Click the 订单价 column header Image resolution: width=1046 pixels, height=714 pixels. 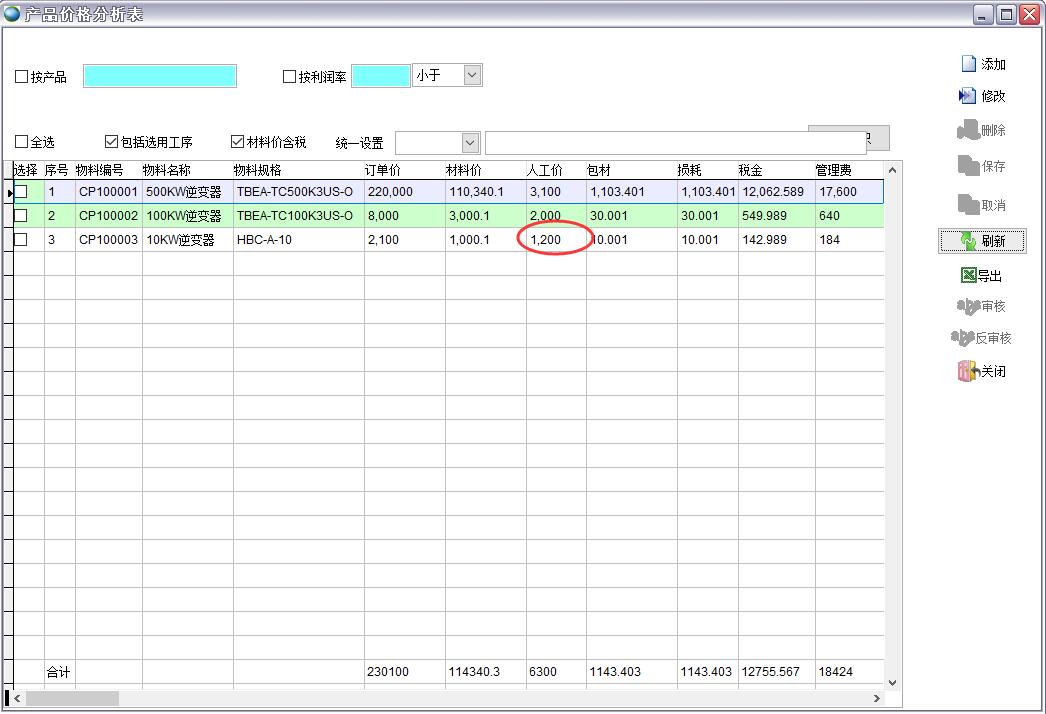pyautogui.click(x=402, y=170)
